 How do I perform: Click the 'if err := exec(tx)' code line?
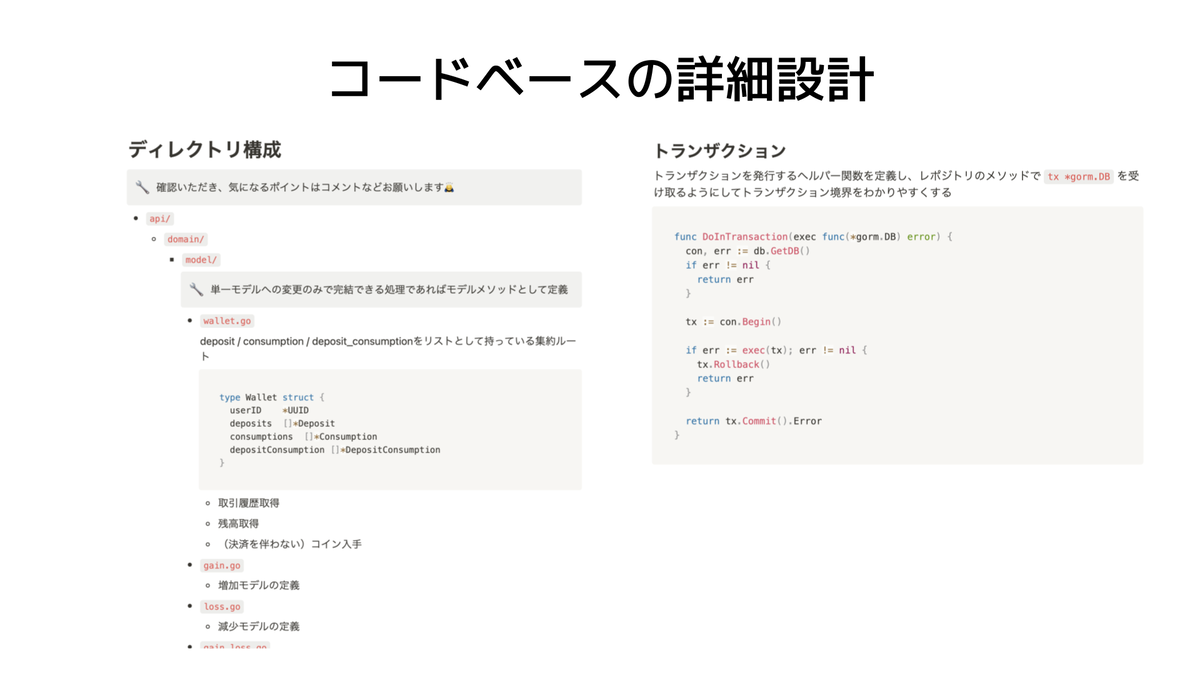777,350
